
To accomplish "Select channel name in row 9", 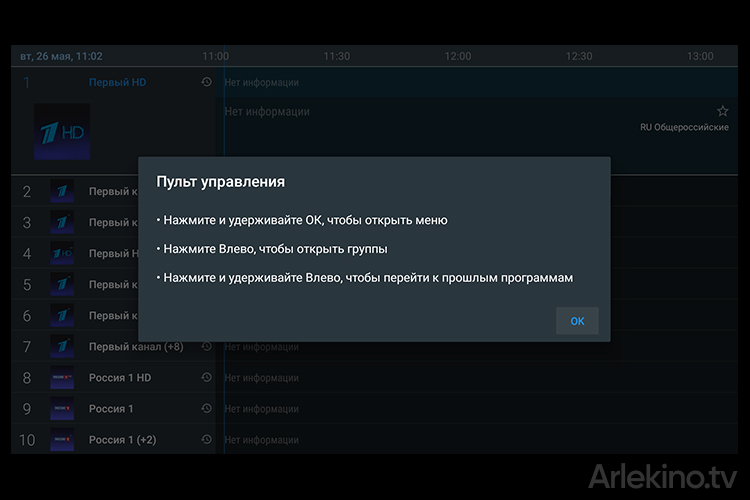I will (x=111, y=409).
